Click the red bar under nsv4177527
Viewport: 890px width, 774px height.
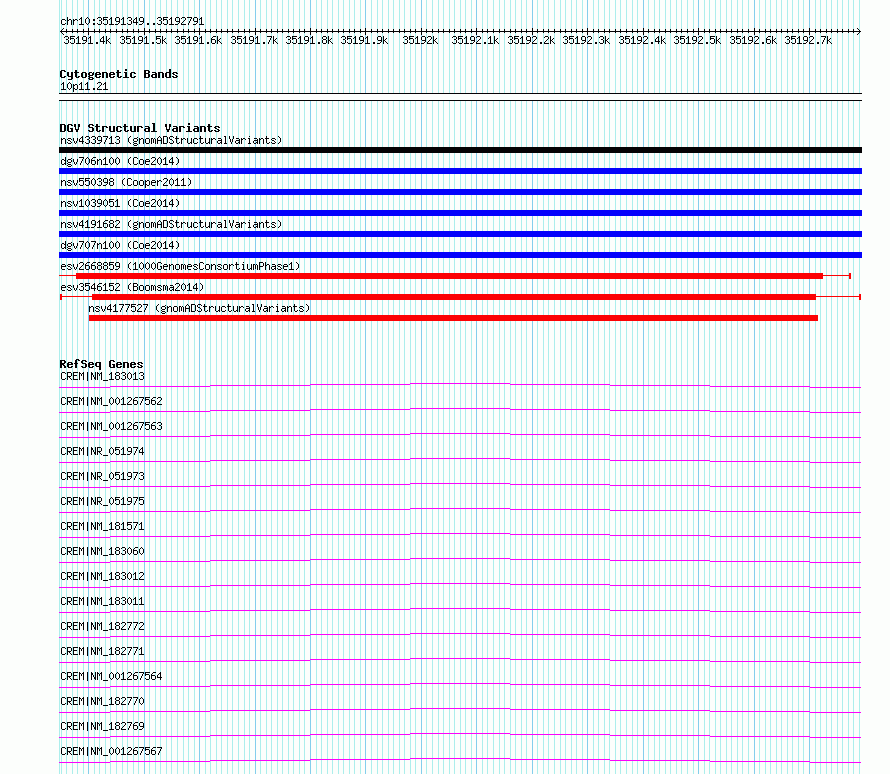point(453,318)
